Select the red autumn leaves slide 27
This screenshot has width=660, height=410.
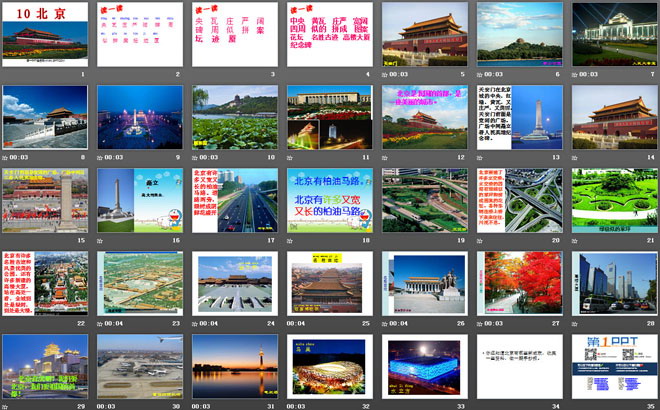click(x=519, y=283)
